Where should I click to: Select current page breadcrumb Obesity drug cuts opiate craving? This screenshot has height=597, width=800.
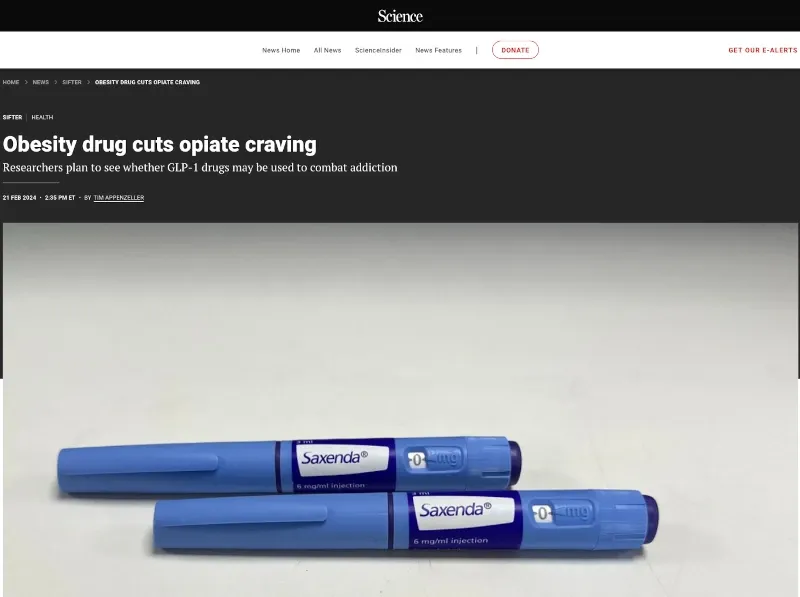pos(147,82)
